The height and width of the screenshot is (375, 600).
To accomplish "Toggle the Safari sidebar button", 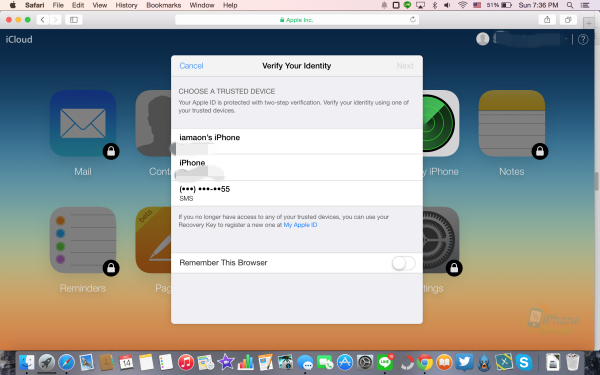I will click(x=74, y=20).
